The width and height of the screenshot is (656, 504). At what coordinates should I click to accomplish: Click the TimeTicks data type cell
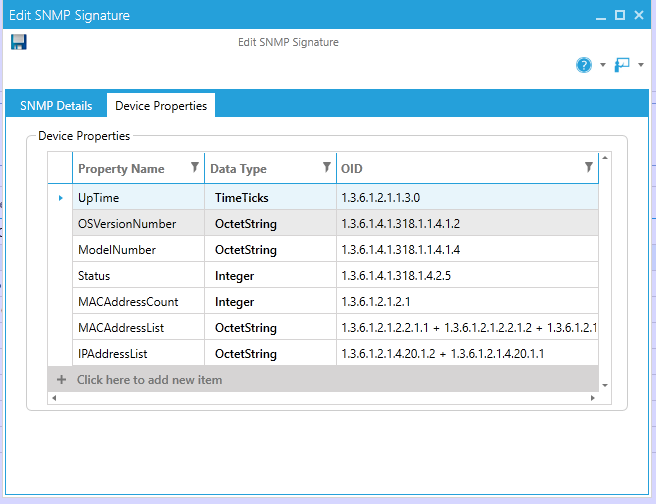click(x=270, y=197)
